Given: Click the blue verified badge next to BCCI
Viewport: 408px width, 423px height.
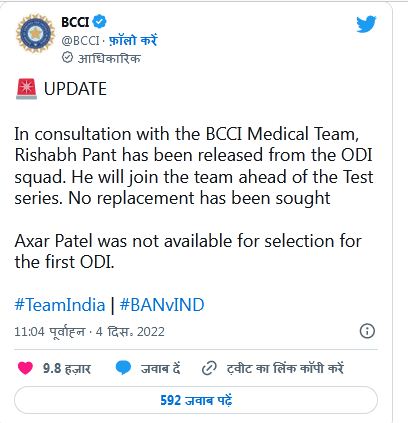Looking at the screenshot, I should click(x=99, y=22).
